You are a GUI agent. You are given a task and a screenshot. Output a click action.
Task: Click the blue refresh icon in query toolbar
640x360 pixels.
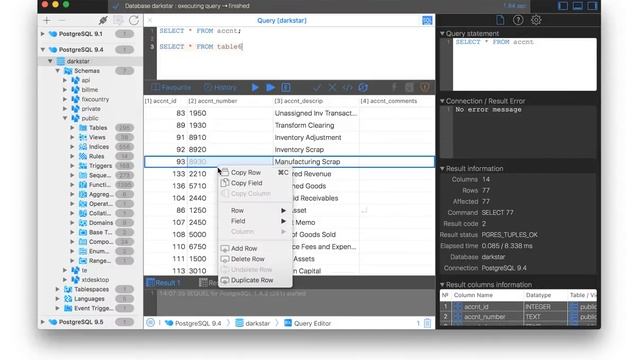[x=363, y=87]
